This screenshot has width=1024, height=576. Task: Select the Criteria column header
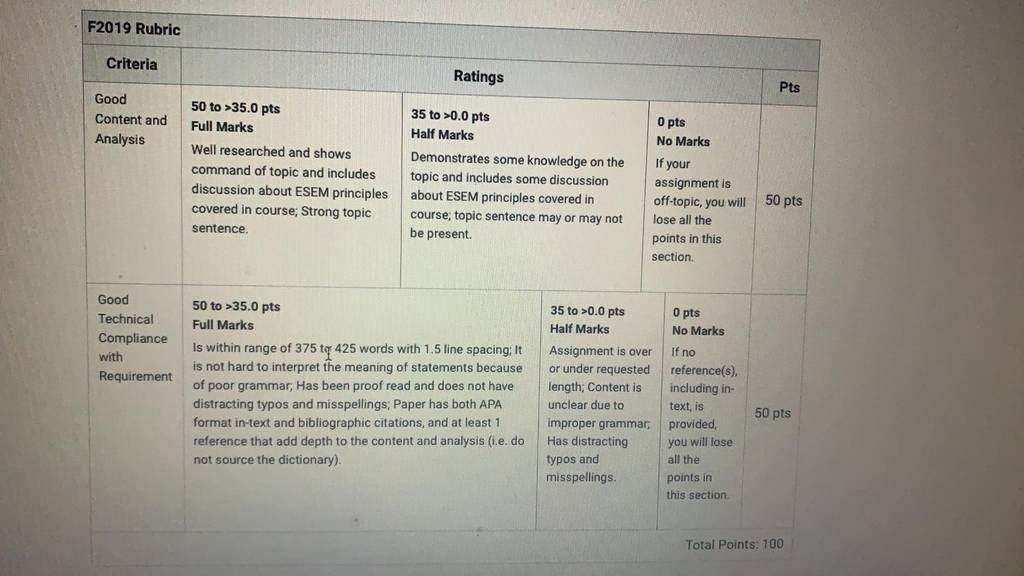(x=131, y=64)
